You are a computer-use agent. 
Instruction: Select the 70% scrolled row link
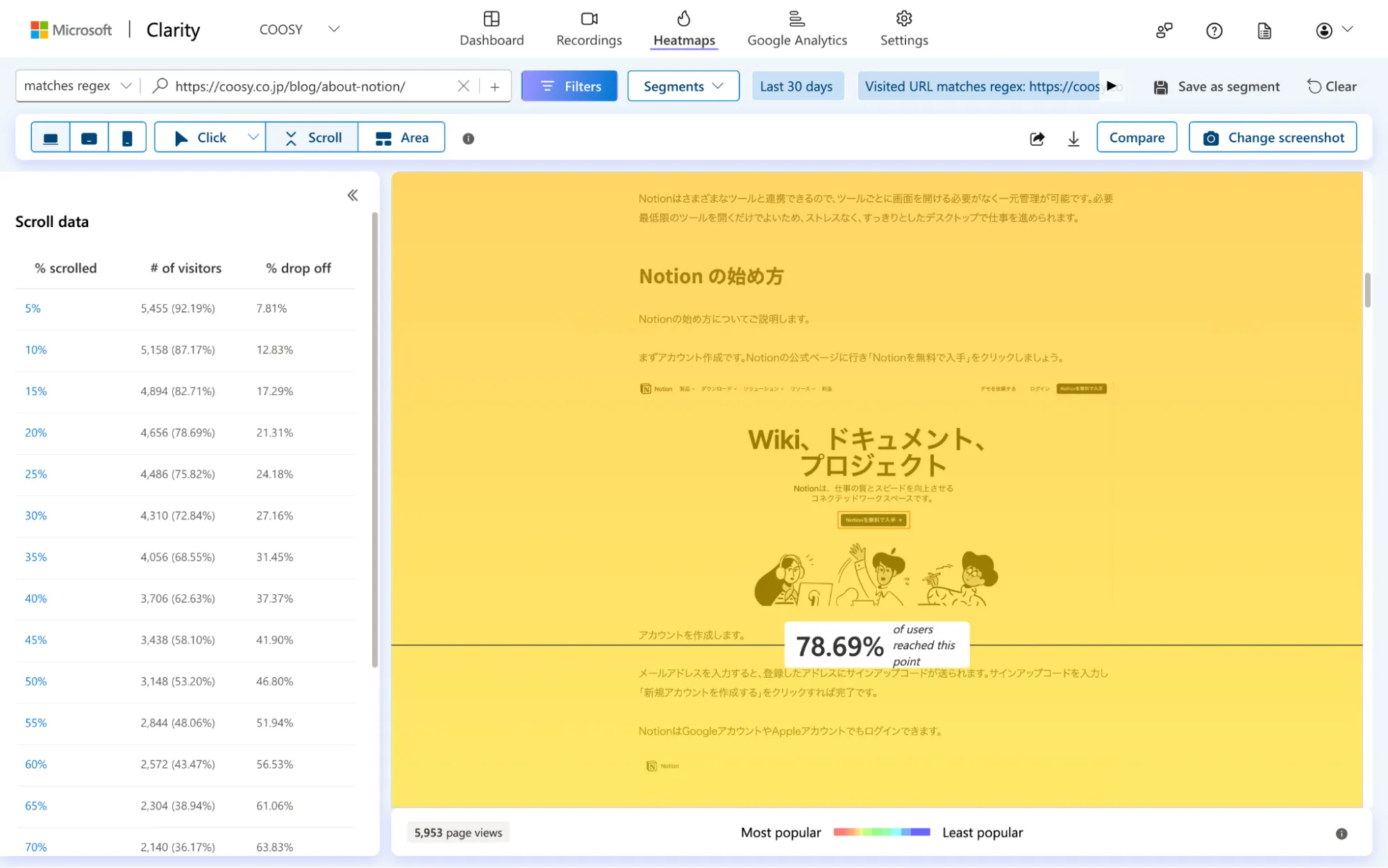[36, 847]
